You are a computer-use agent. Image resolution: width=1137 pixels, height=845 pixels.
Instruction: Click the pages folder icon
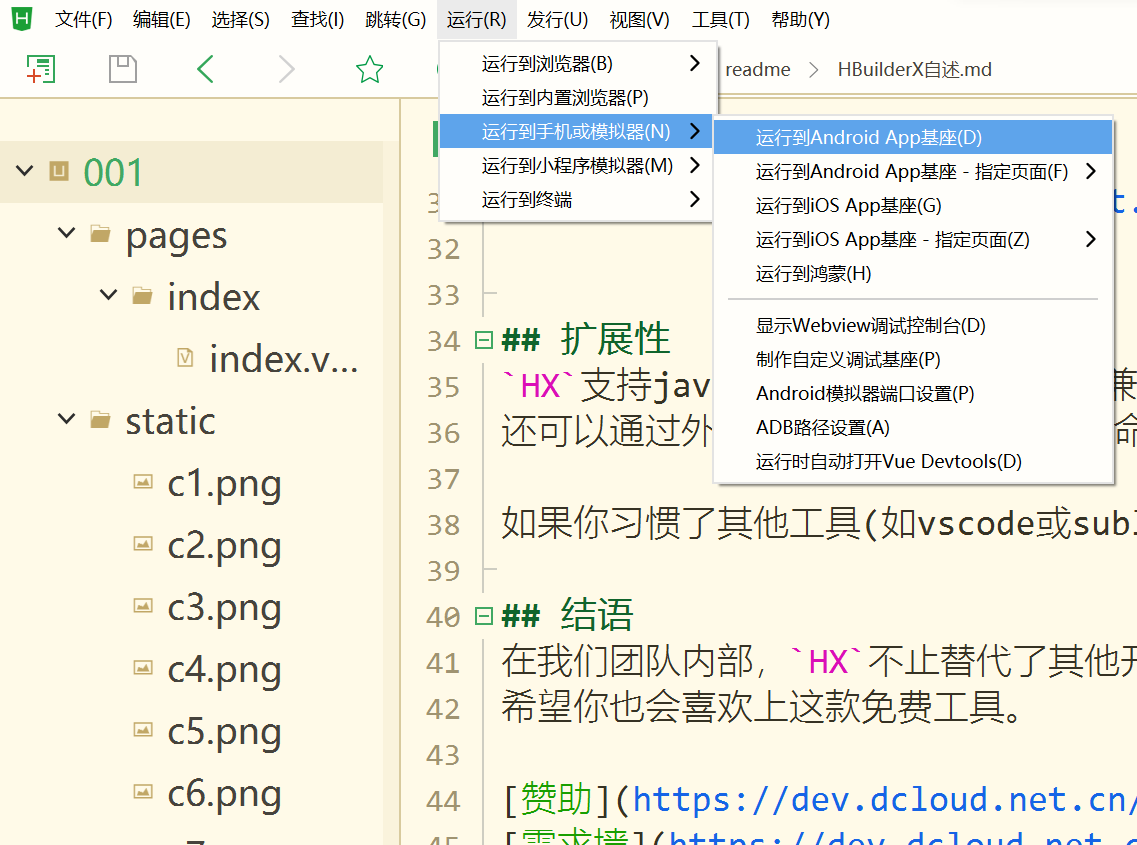click(x=100, y=234)
